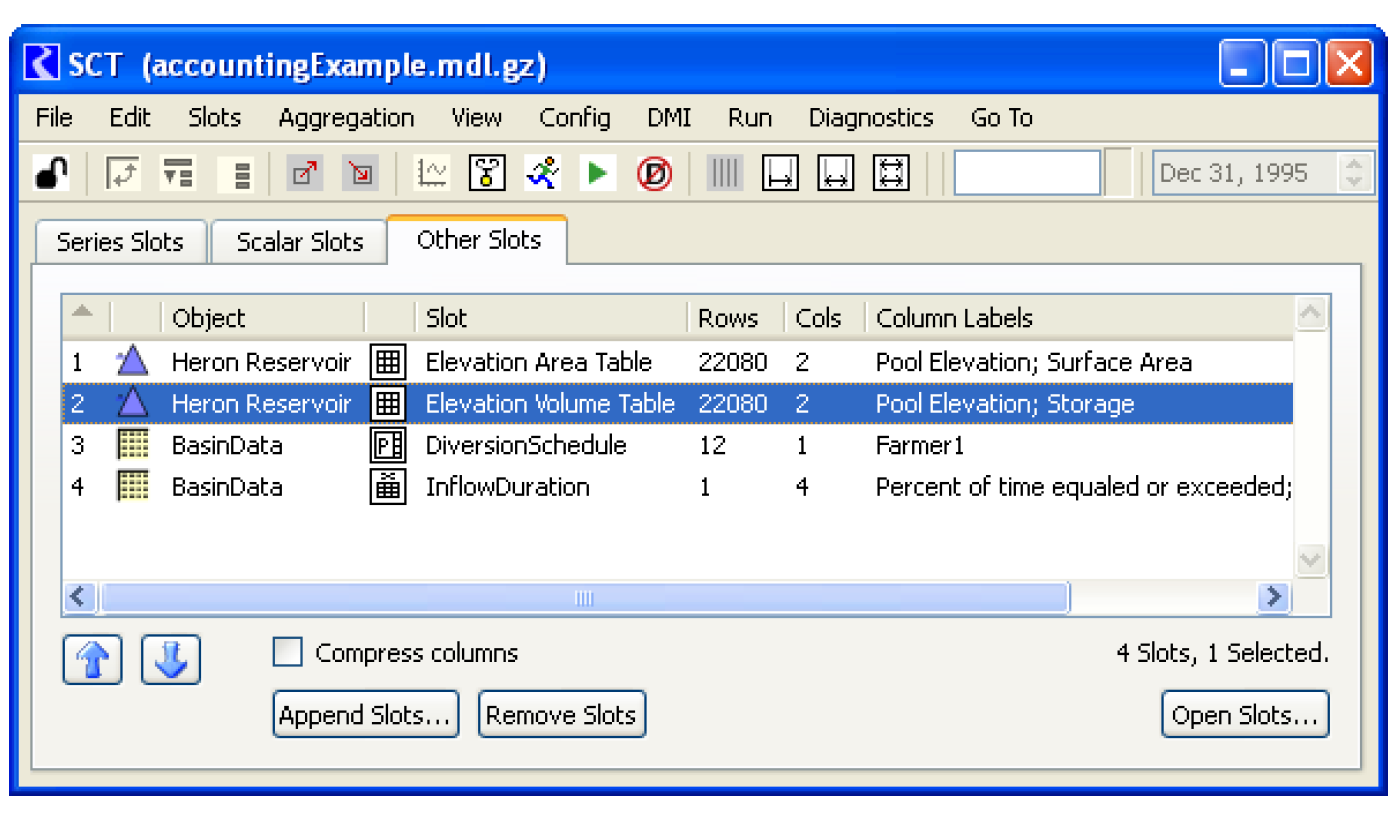The height and width of the screenshot is (821, 1392).
Task: Click the Append Slots button
Action: (x=365, y=715)
